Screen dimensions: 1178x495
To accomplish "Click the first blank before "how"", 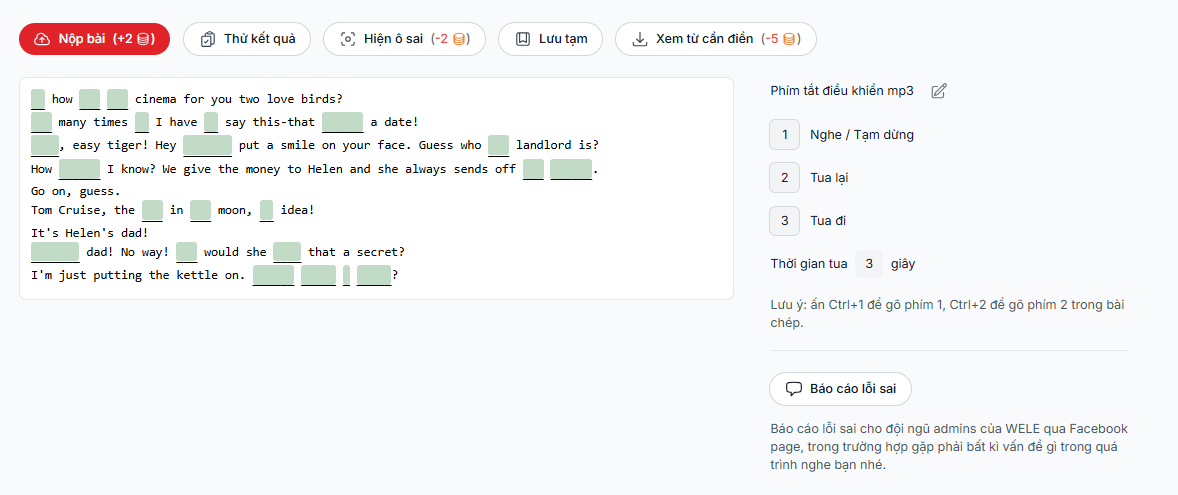I will point(38,99).
